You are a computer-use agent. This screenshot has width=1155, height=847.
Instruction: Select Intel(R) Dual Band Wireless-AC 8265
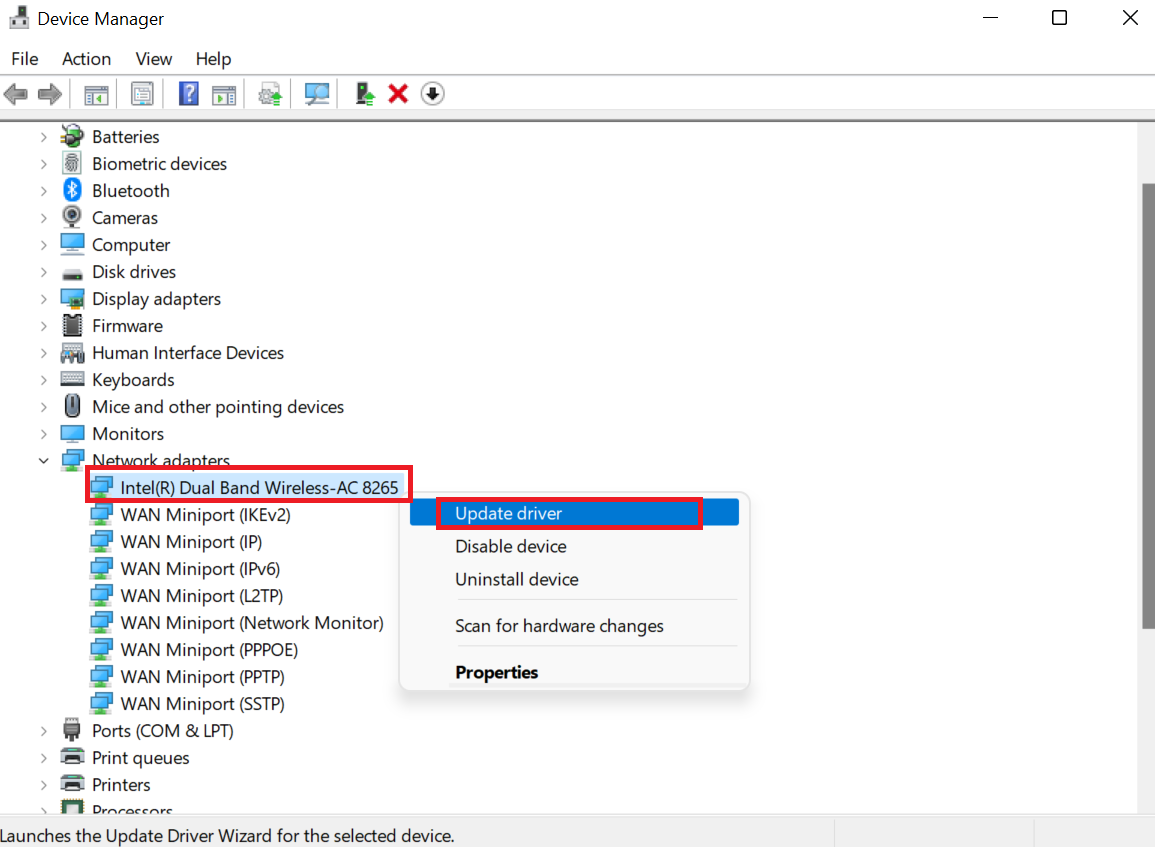coord(259,488)
